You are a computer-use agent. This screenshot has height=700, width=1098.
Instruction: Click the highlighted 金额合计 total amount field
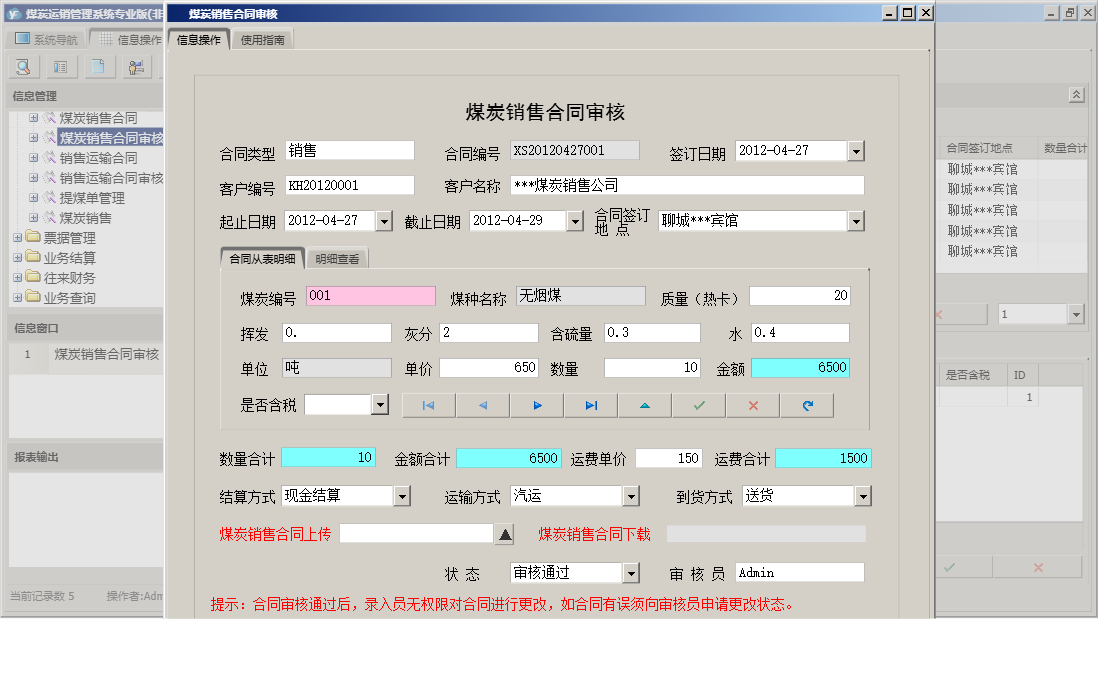click(x=508, y=458)
